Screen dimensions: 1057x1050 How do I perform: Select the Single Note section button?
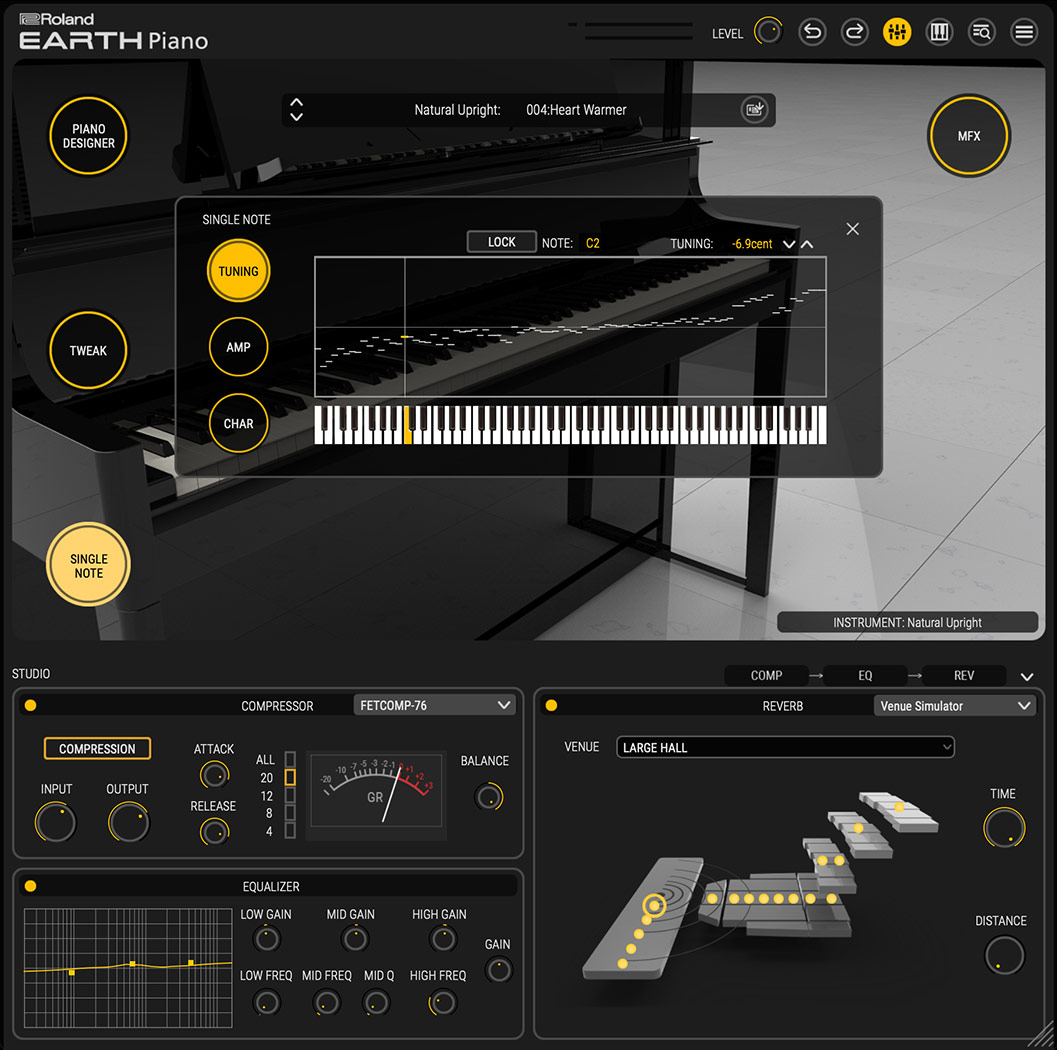pos(88,565)
